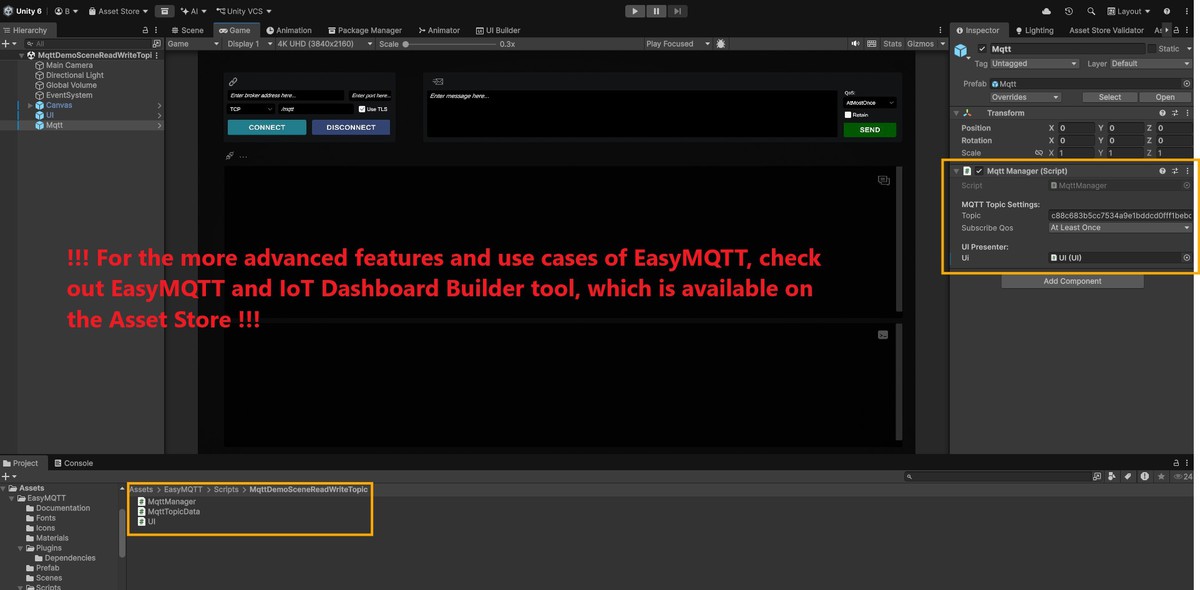The width and height of the screenshot is (1200, 590).
Task: Open the Layout dropdown
Action: point(1129,11)
